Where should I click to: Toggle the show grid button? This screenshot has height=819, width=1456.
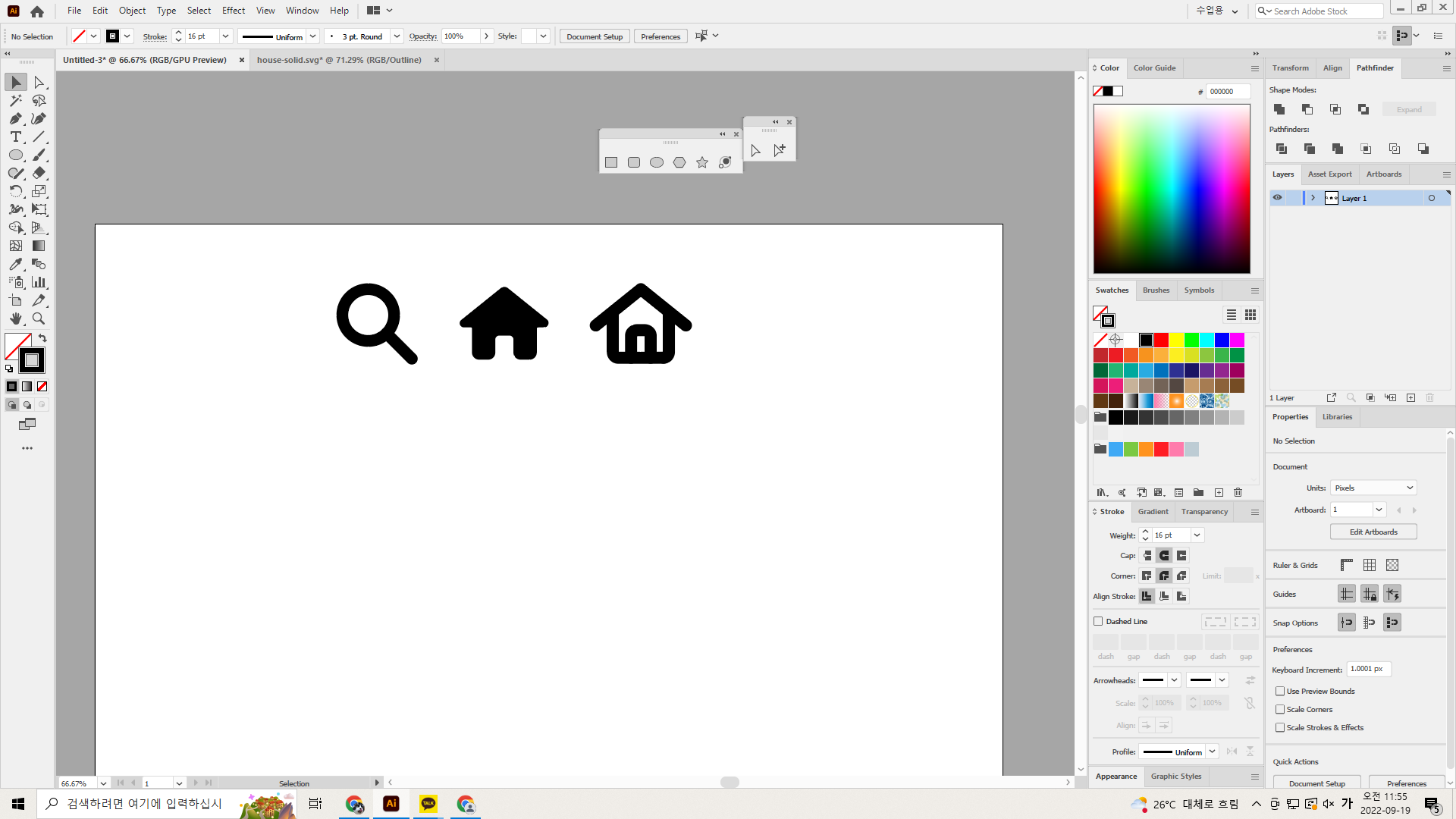coord(1370,565)
